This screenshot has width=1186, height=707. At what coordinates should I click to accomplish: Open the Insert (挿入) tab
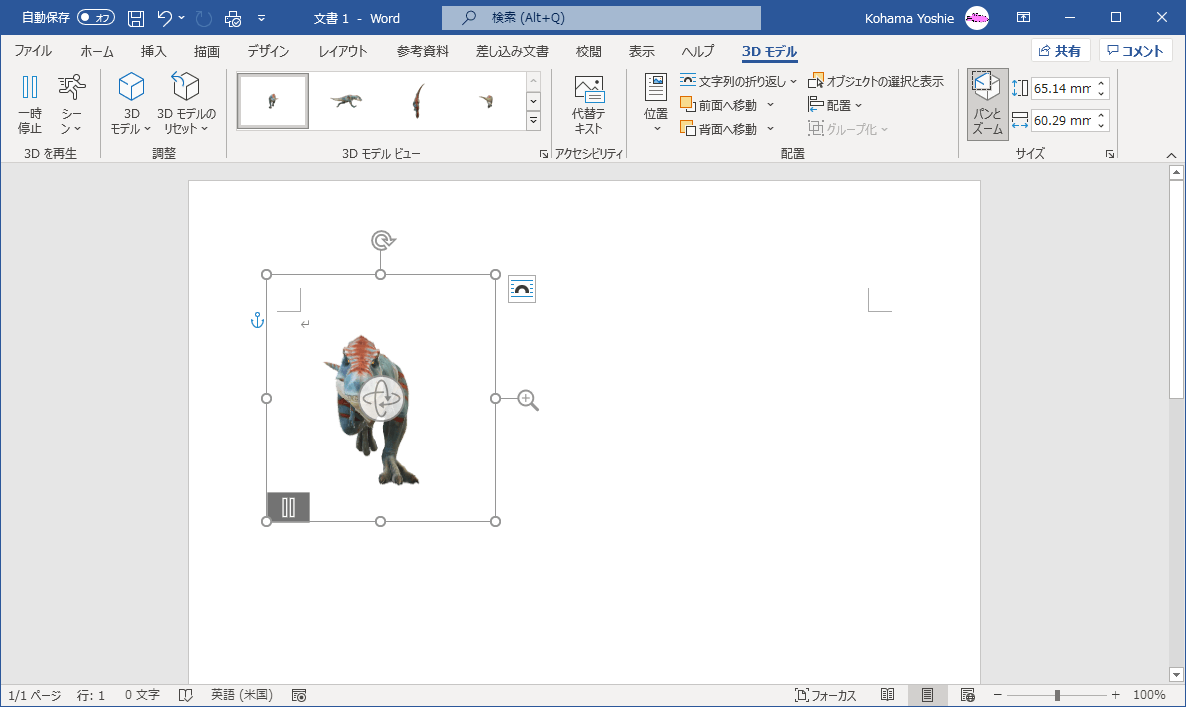pyautogui.click(x=153, y=52)
